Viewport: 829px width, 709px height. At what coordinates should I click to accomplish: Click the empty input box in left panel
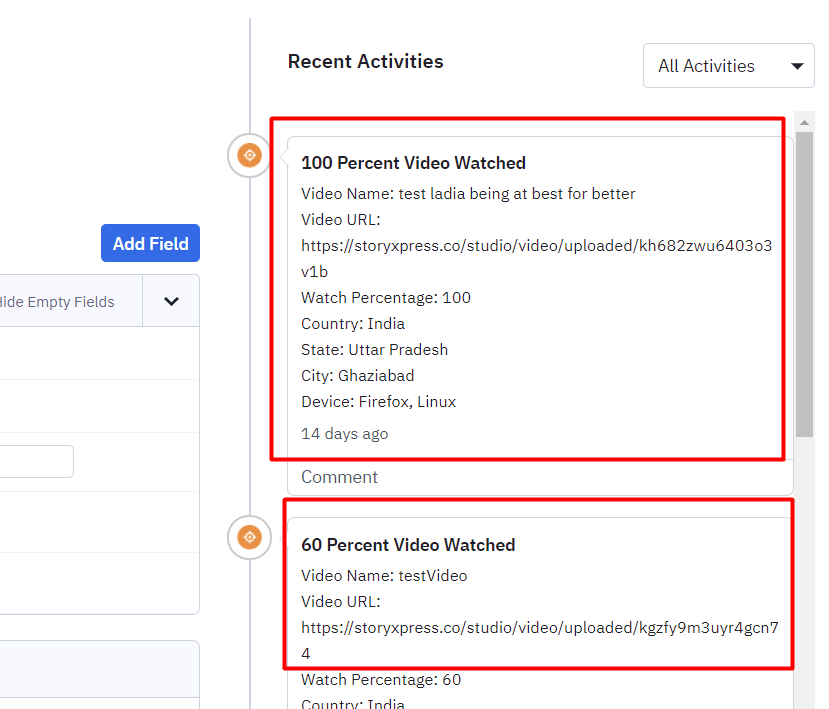tap(36, 462)
